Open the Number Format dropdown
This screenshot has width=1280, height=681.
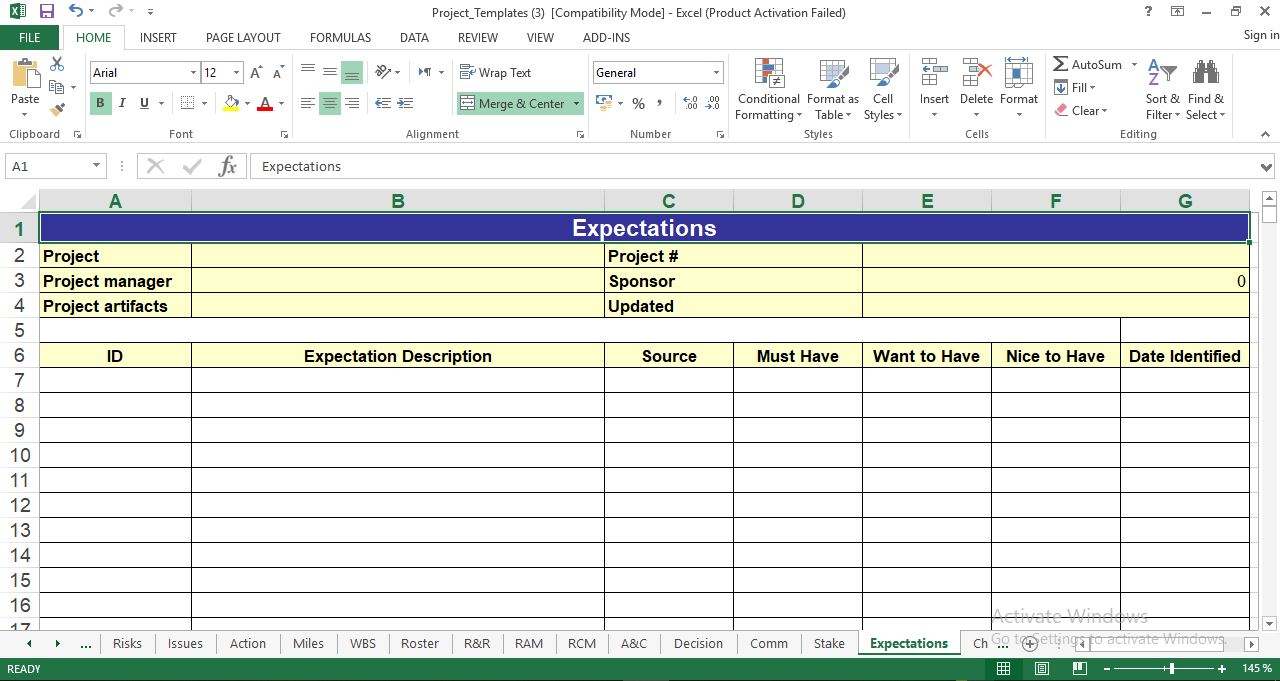[x=716, y=72]
